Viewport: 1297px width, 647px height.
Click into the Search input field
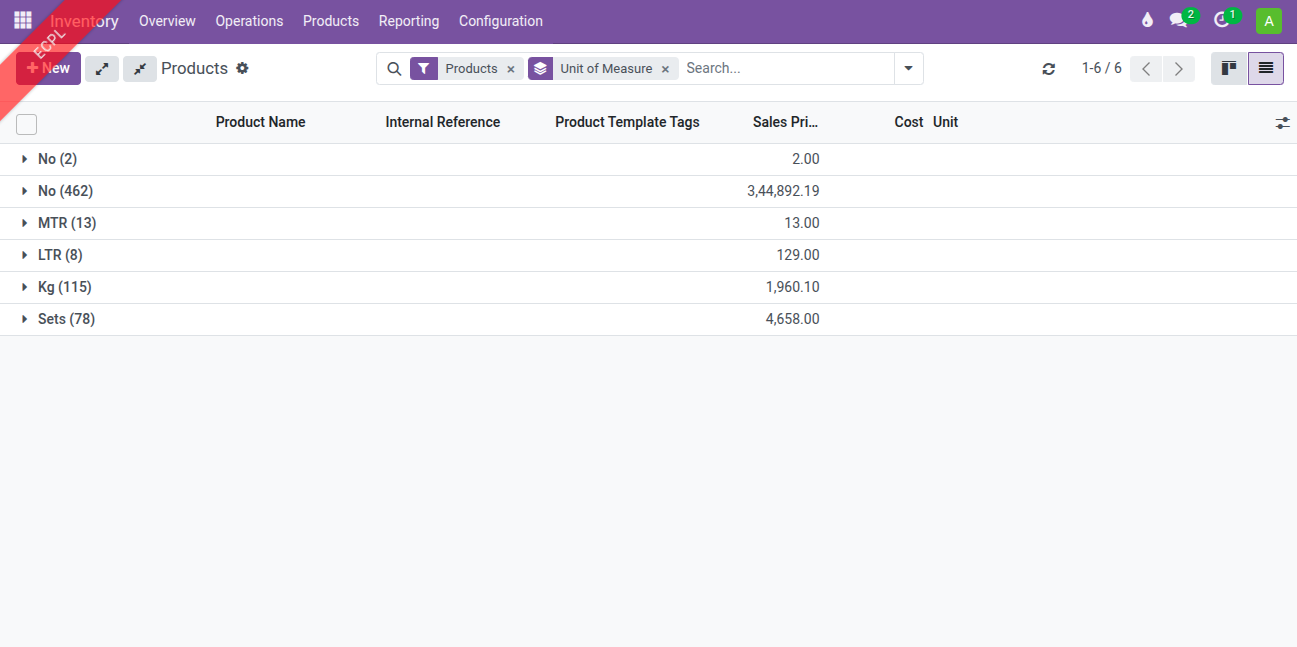tap(785, 69)
